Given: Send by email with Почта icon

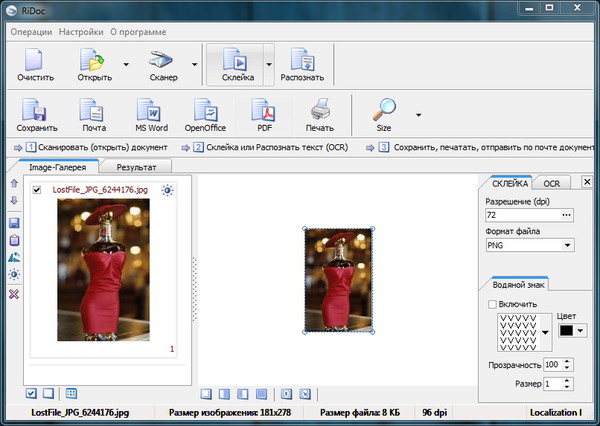Looking at the screenshot, I should click(x=93, y=110).
